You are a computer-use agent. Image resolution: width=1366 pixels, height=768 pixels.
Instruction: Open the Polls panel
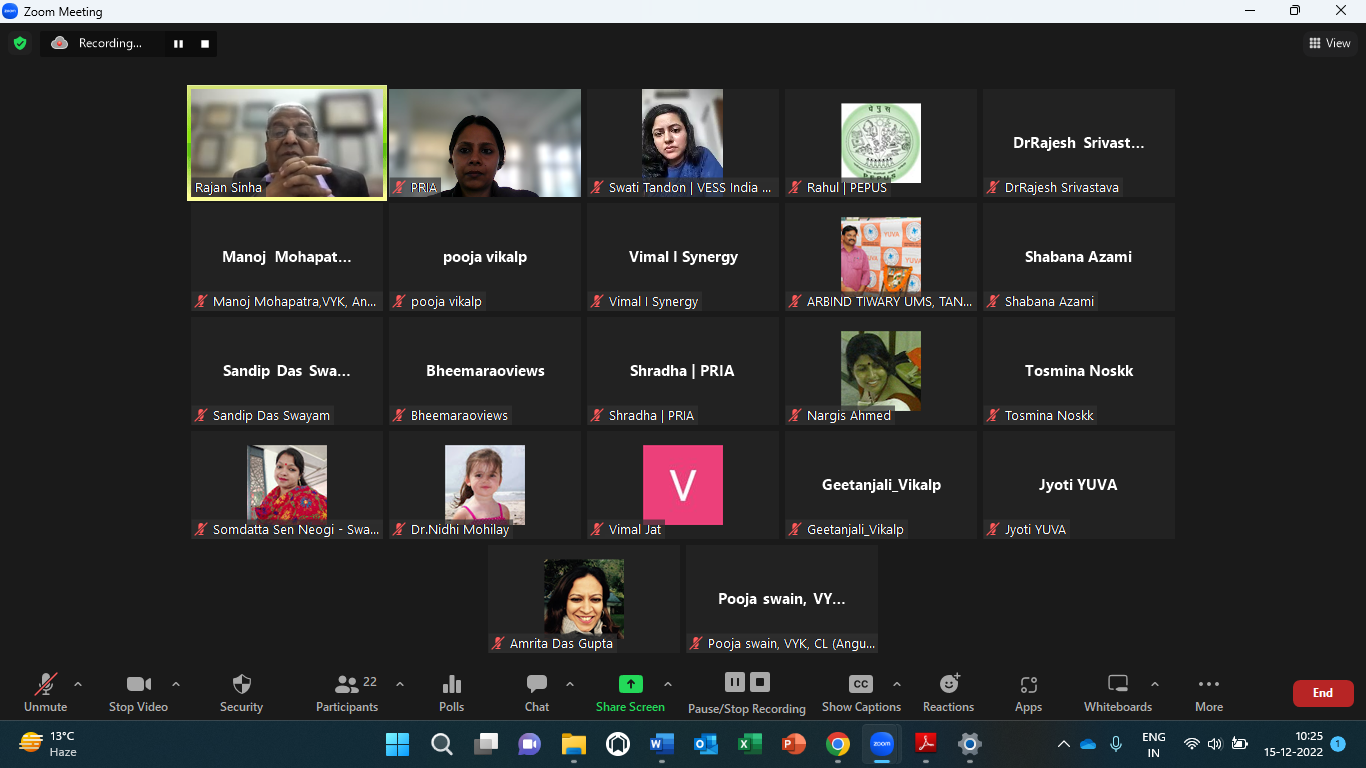click(x=451, y=693)
